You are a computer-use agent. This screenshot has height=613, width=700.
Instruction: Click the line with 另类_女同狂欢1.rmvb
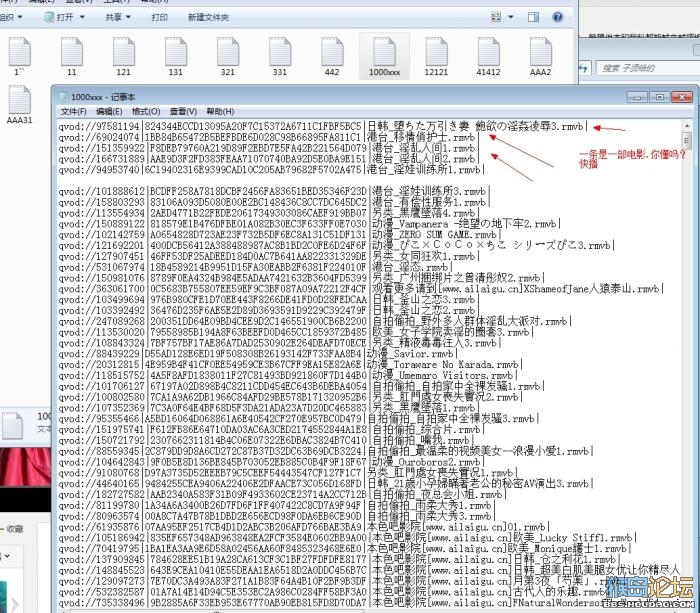(x=269, y=256)
